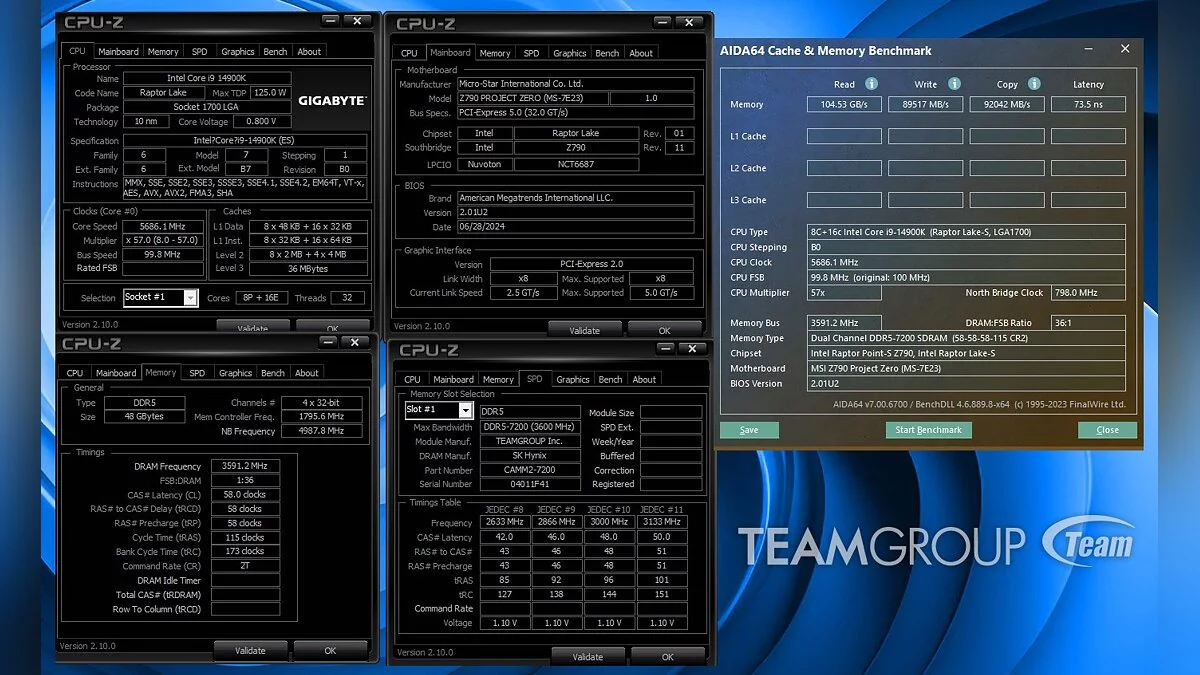Click the Threads value 32
Screen dimensions: 1200x675
(347, 298)
